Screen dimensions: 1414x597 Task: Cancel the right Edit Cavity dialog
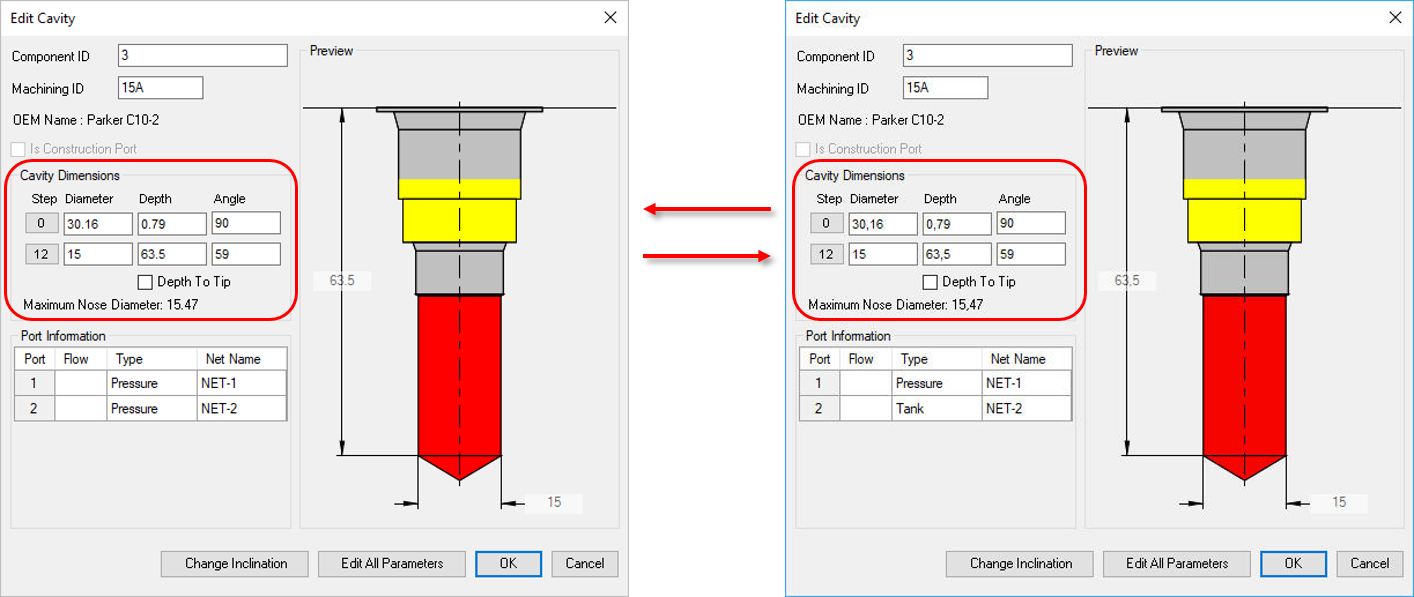point(1370,564)
